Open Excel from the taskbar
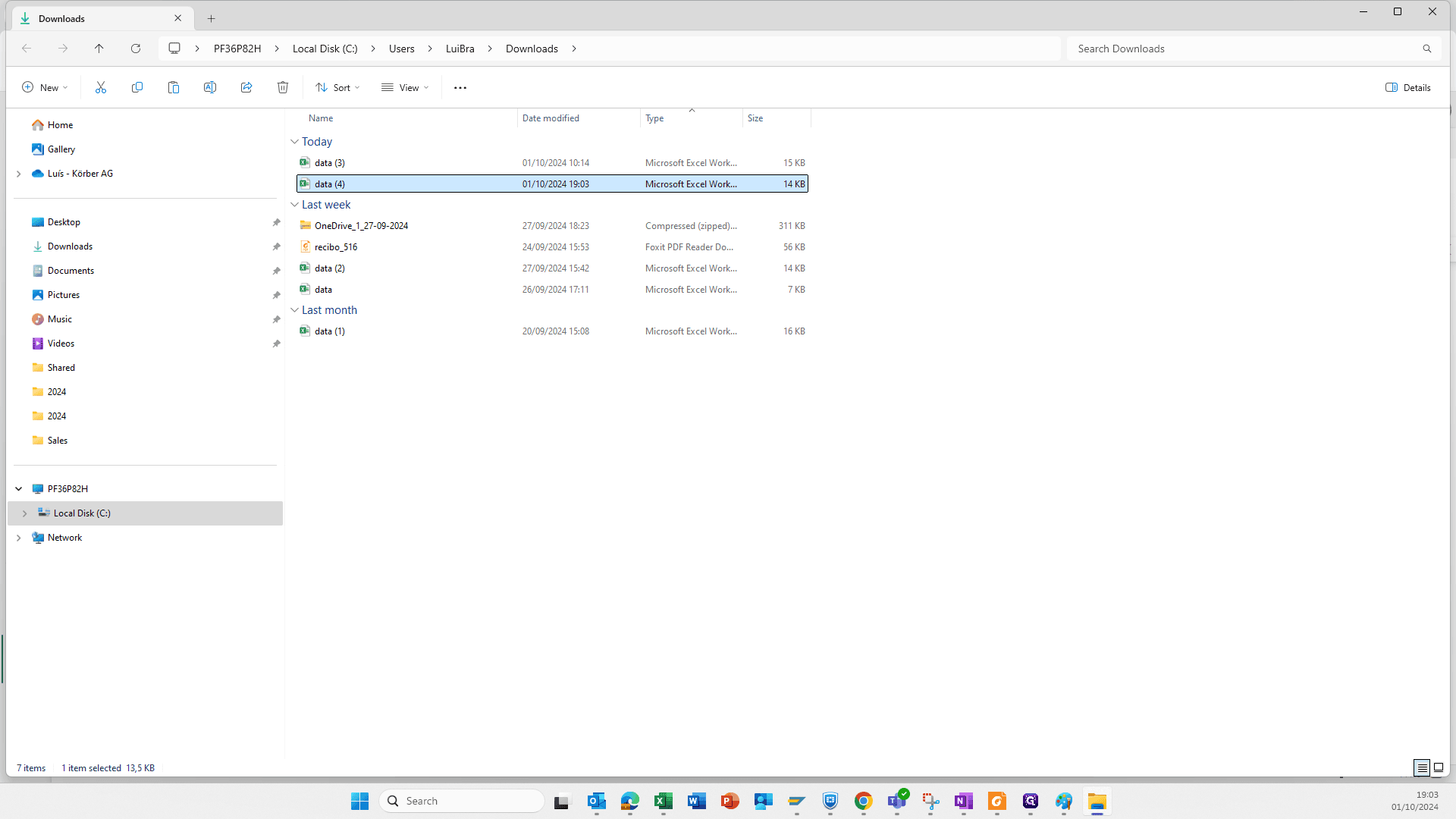Screen dimensions: 1456x819 (664, 801)
